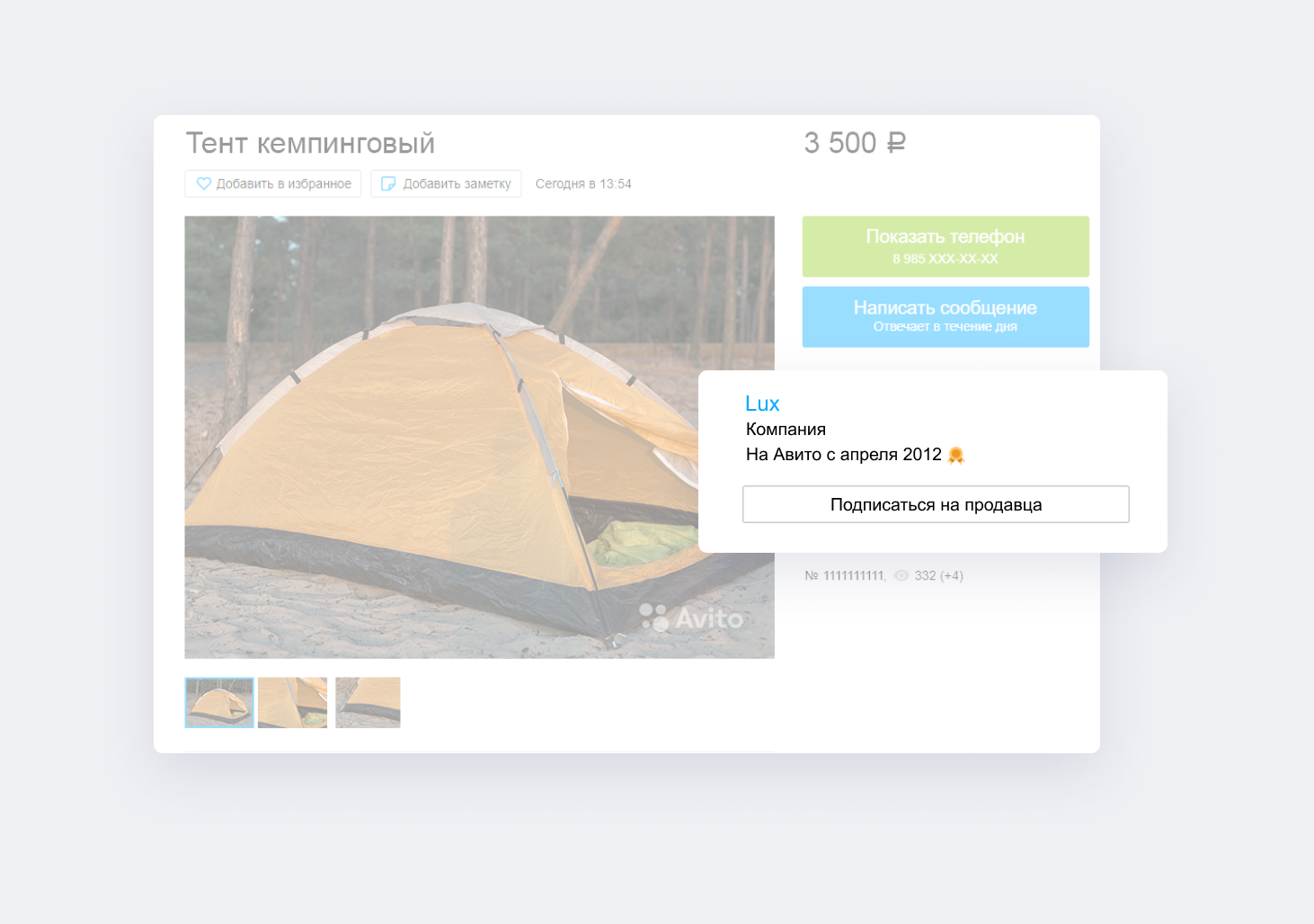Screen dimensions: 1314x924
Task: Click the heart icon to favorite
Action: tap(204, 183)
